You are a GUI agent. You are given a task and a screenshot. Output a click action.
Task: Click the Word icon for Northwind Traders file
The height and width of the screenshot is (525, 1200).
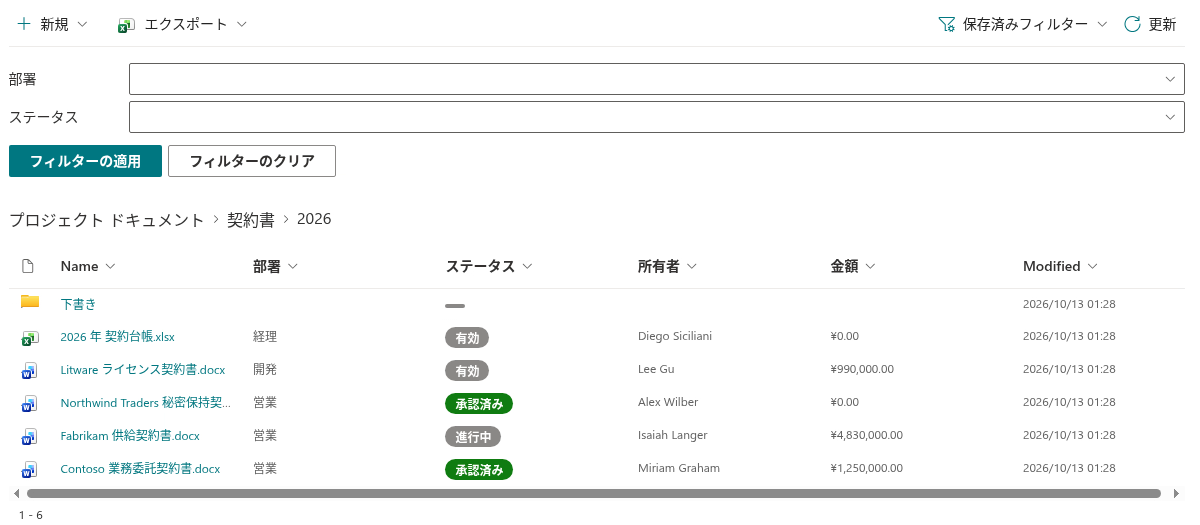(30, 404)
